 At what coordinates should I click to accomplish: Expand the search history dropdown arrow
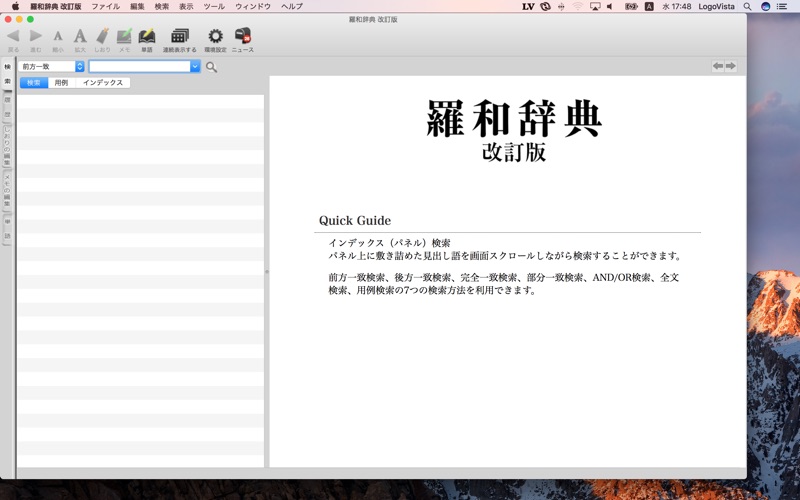195,66
